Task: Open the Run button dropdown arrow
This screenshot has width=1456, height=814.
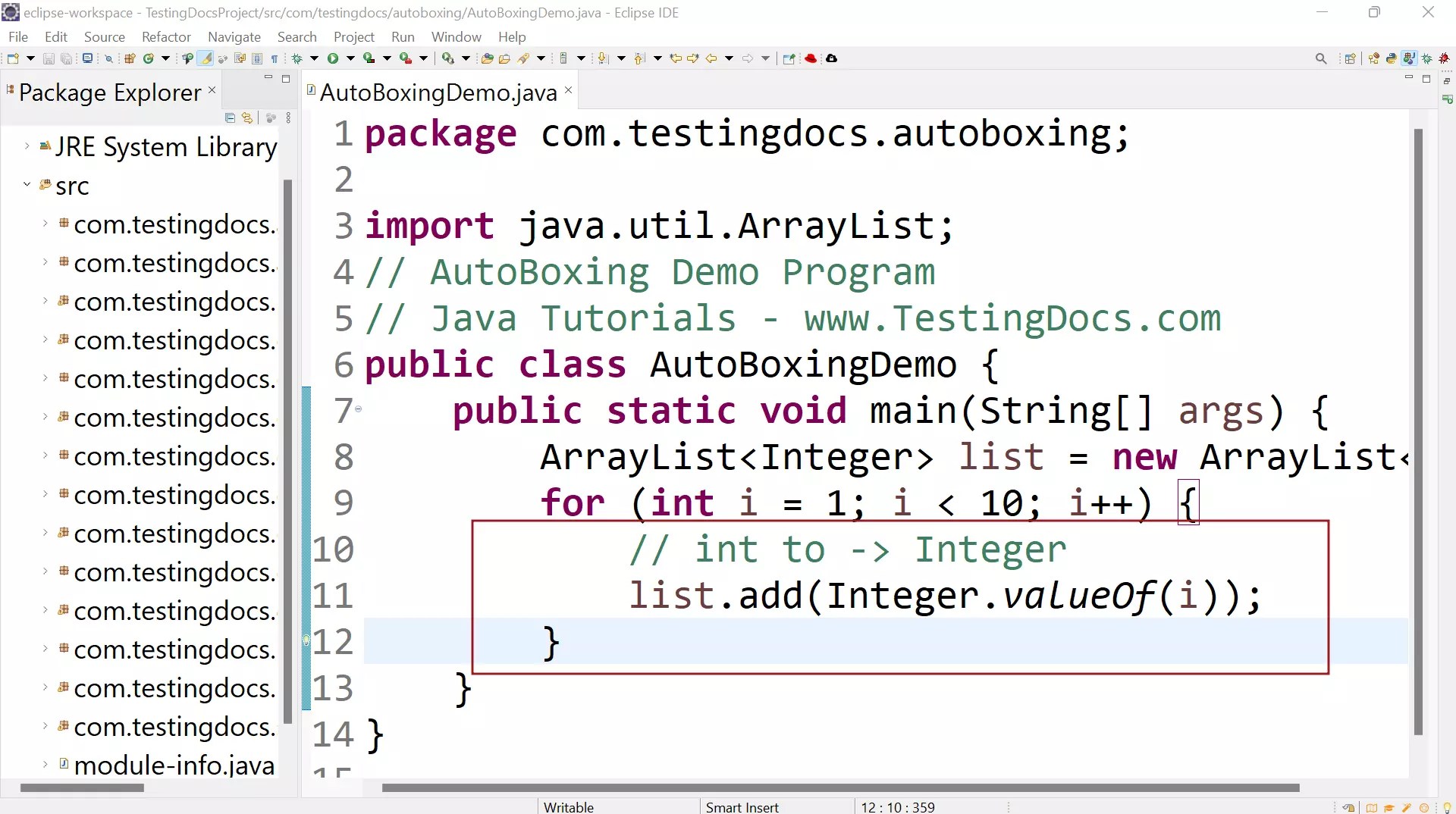Action: coord(350,58)
